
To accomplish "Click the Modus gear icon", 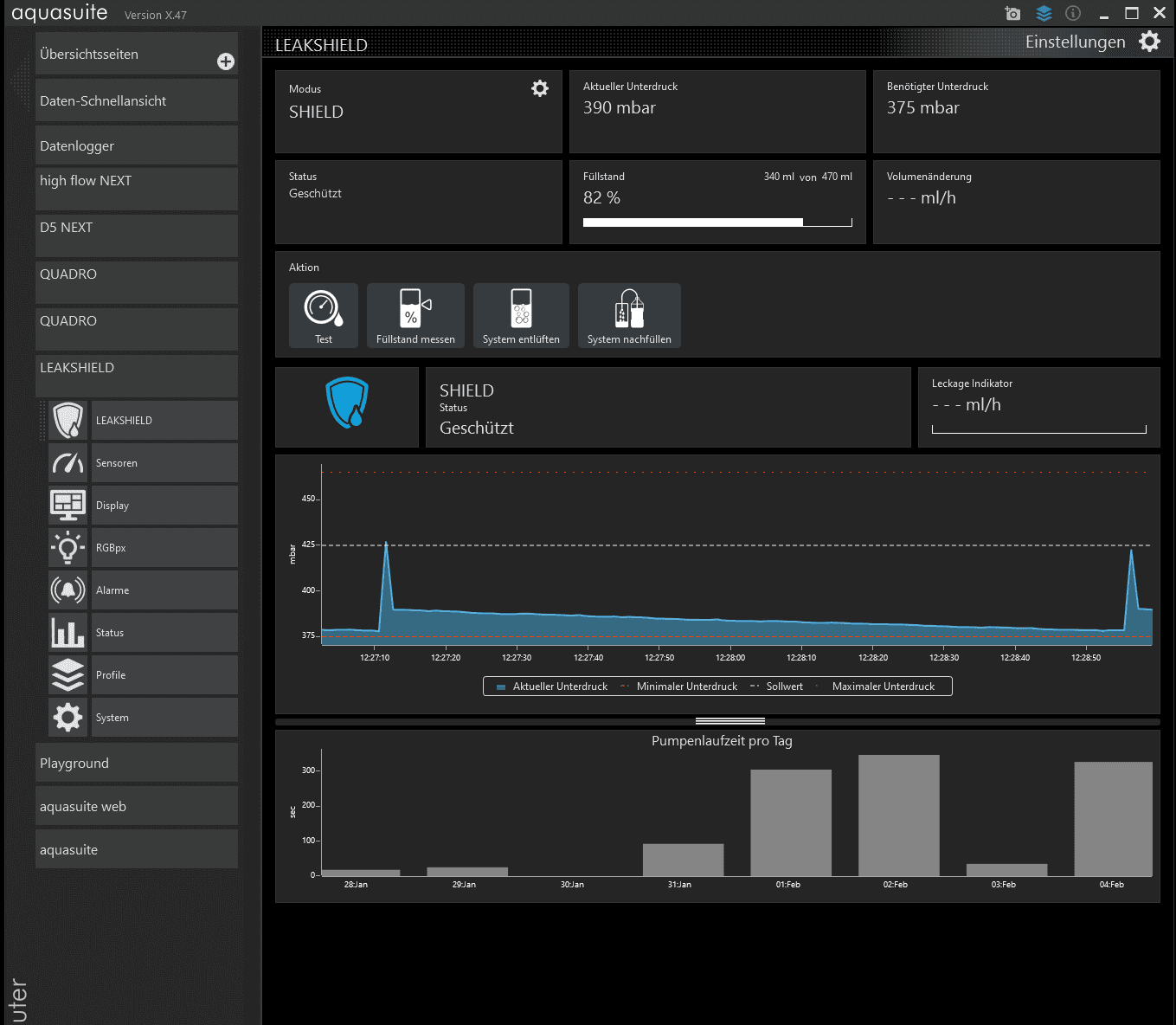I will [x=540, y=88].
